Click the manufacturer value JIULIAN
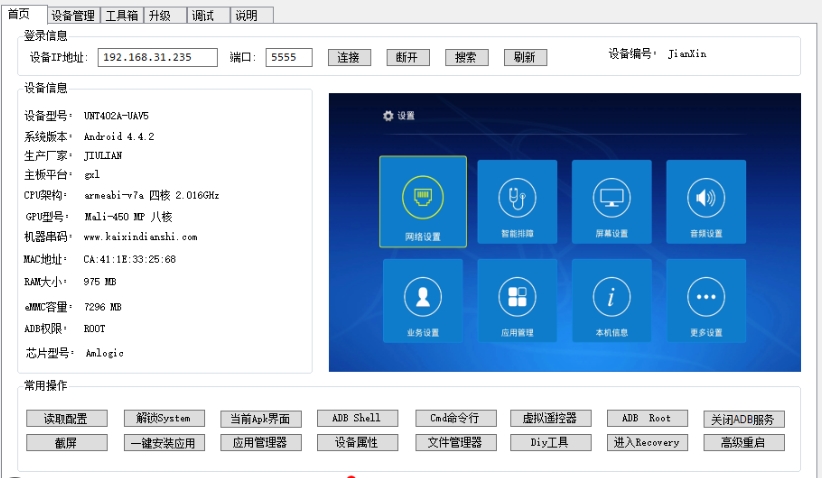This screenshot has height=478, width=822. coord(103,156)
